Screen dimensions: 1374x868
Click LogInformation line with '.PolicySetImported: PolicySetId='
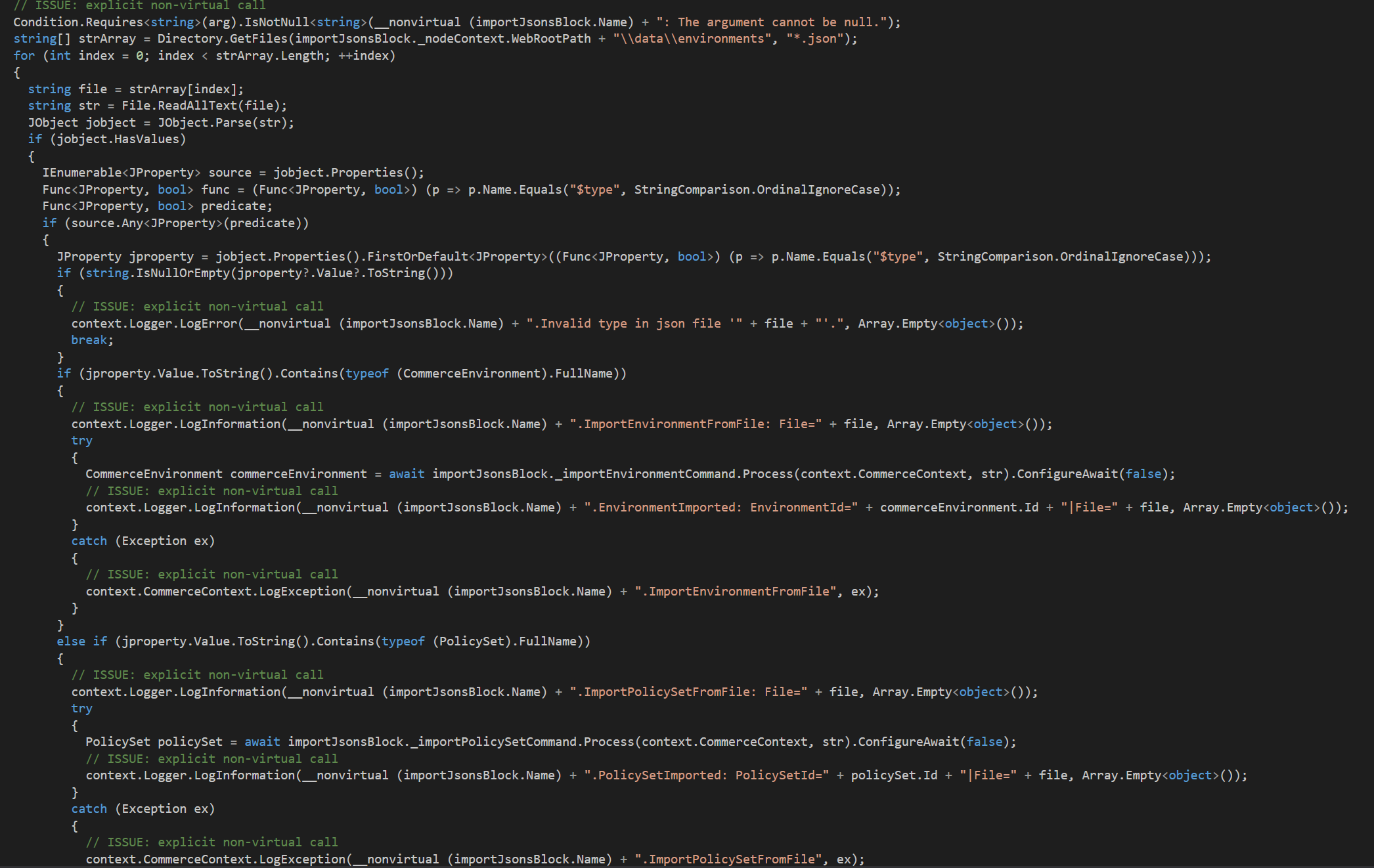click(x=666, y=775)
